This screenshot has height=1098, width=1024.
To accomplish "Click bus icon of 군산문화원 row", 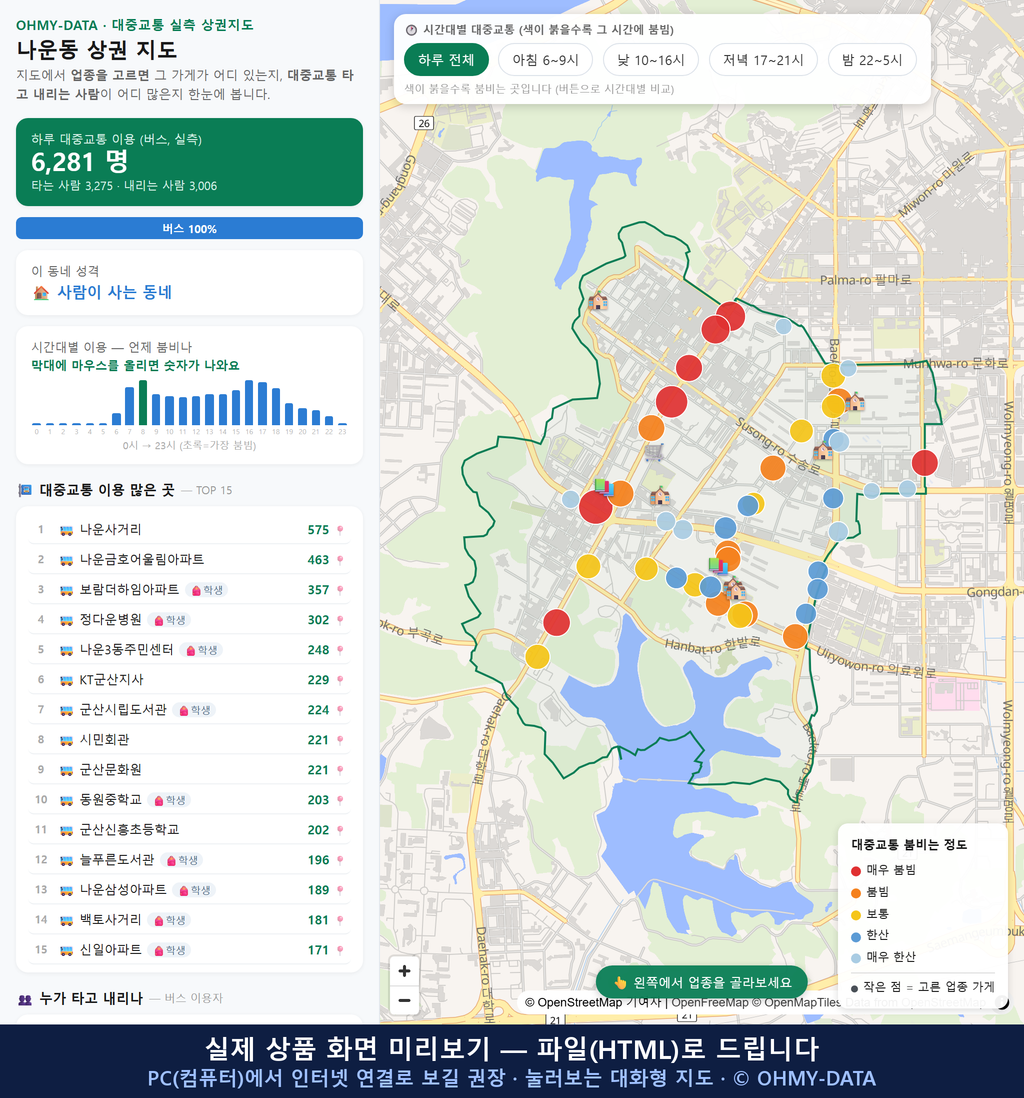I will 67,770.
